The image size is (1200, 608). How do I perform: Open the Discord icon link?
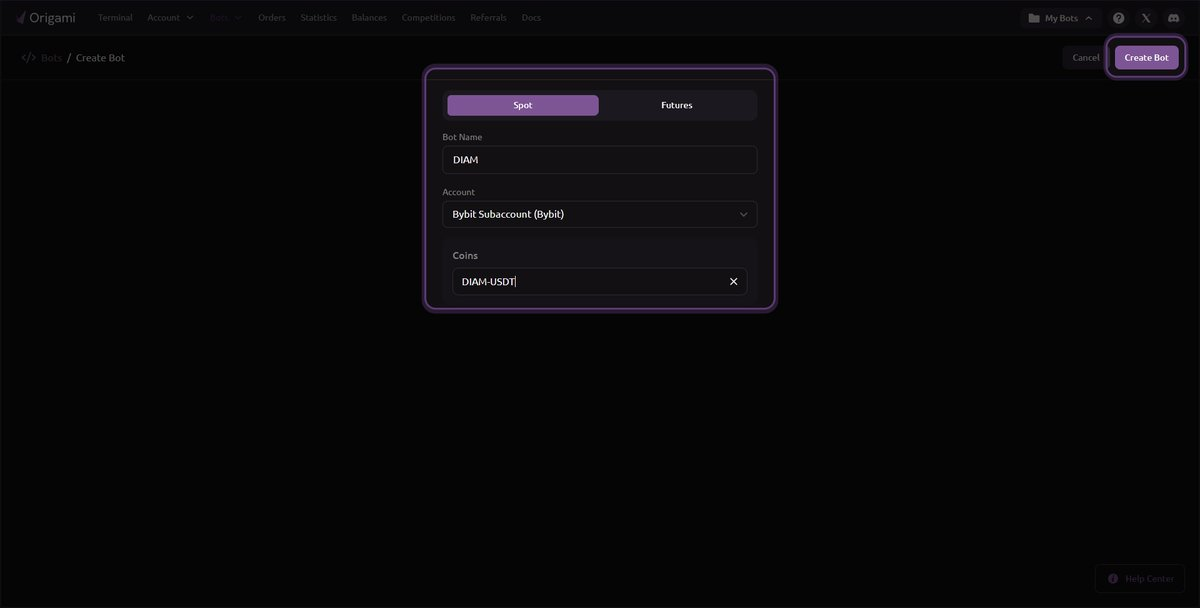[x=1173, y=18]
